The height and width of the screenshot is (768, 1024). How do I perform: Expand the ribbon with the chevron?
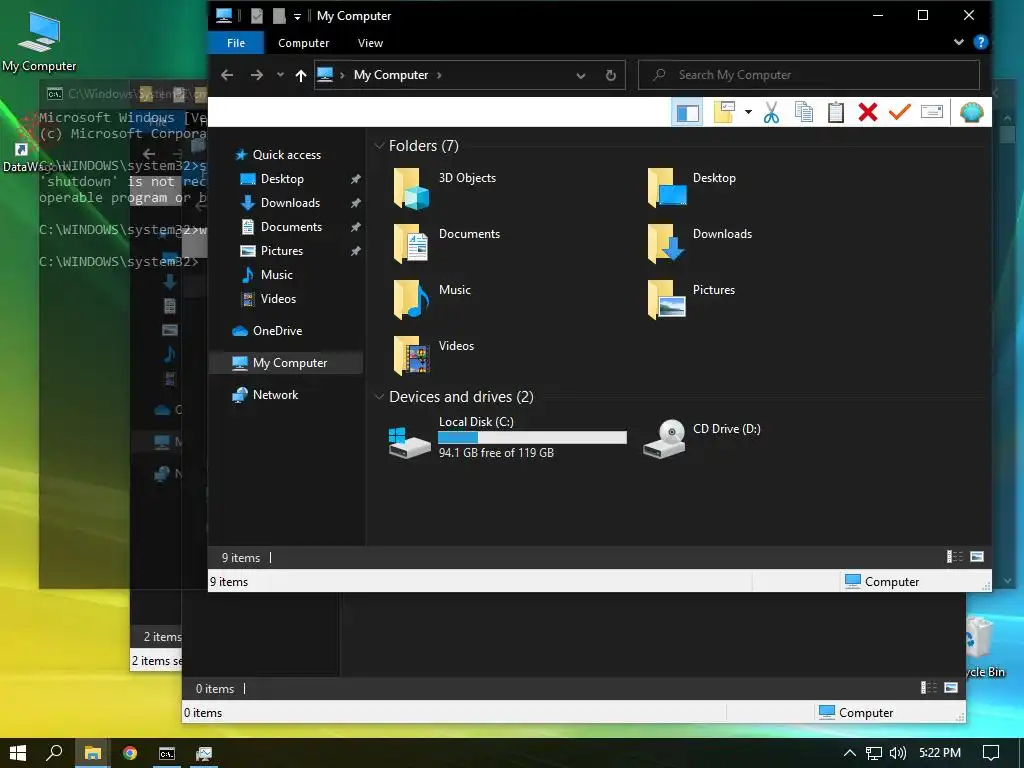[959, 42]
